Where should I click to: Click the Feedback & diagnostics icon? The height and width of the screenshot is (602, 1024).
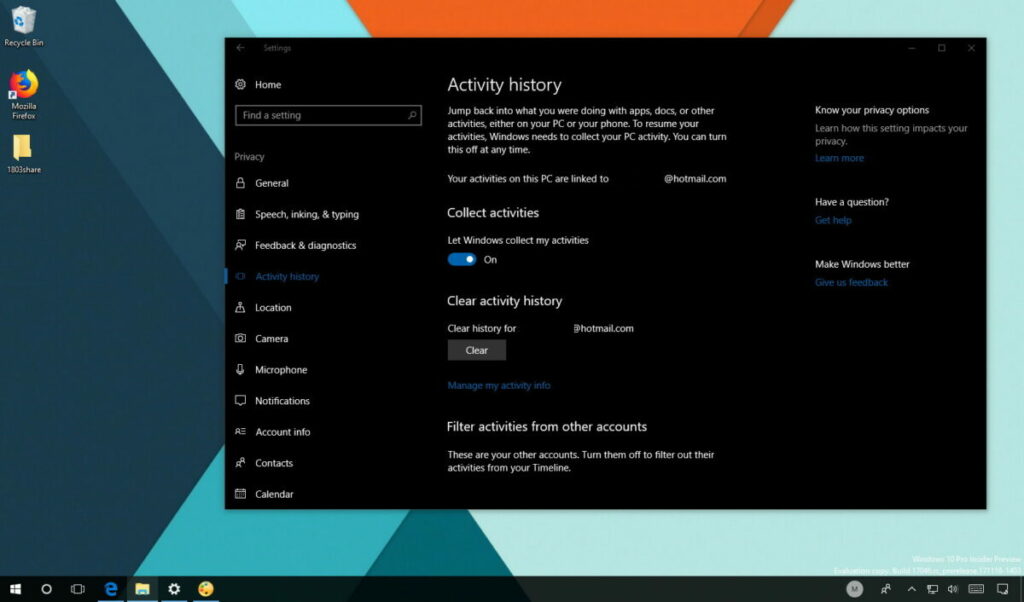[x=241, y=245]
